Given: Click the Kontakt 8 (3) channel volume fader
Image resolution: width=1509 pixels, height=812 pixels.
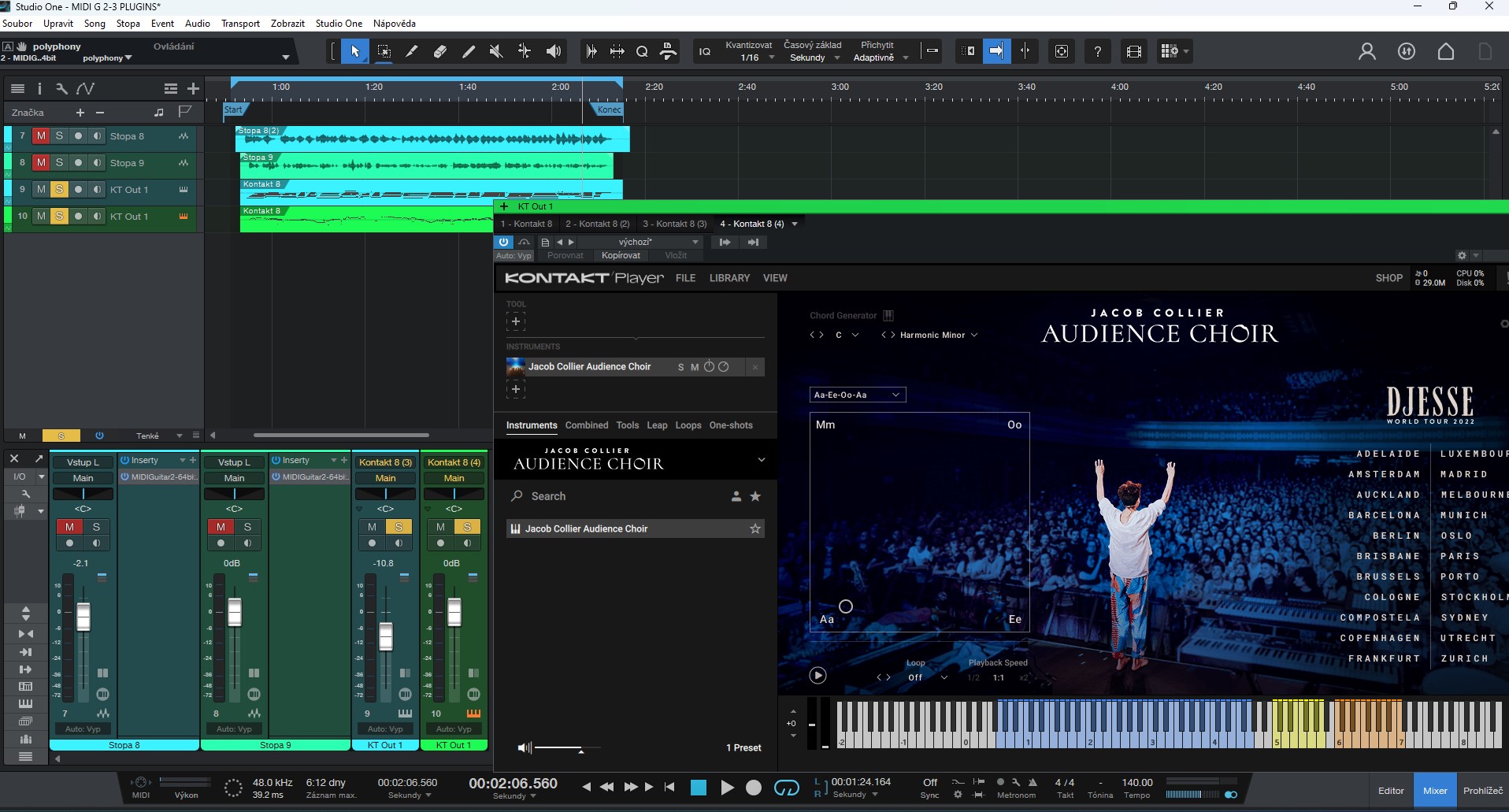Looking at the screenshot, I should pyautogui.click(x=386, y=636).
